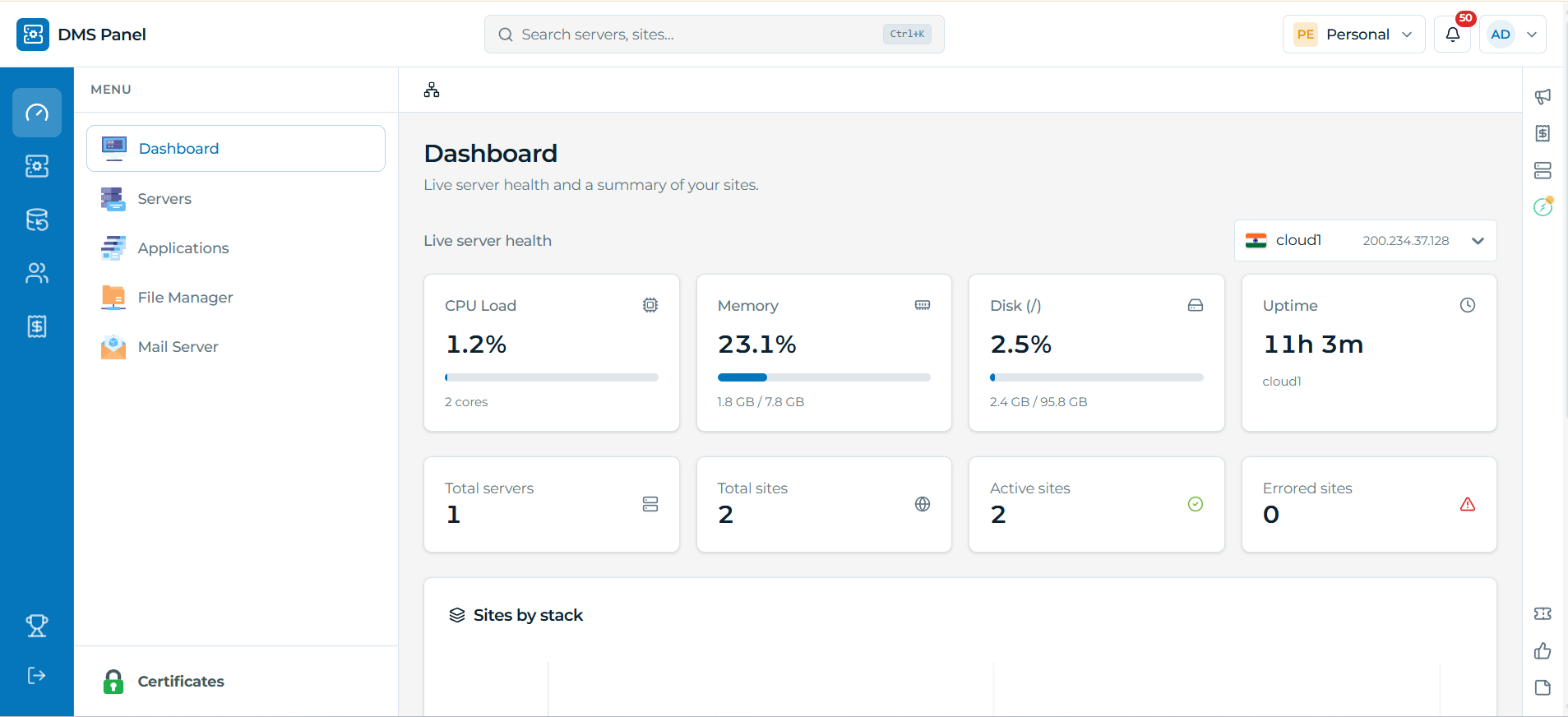Screen dimensions: 1568x717
Task: Open announcements megaphone icon on right rail
Action: [x=1543, y=96]
